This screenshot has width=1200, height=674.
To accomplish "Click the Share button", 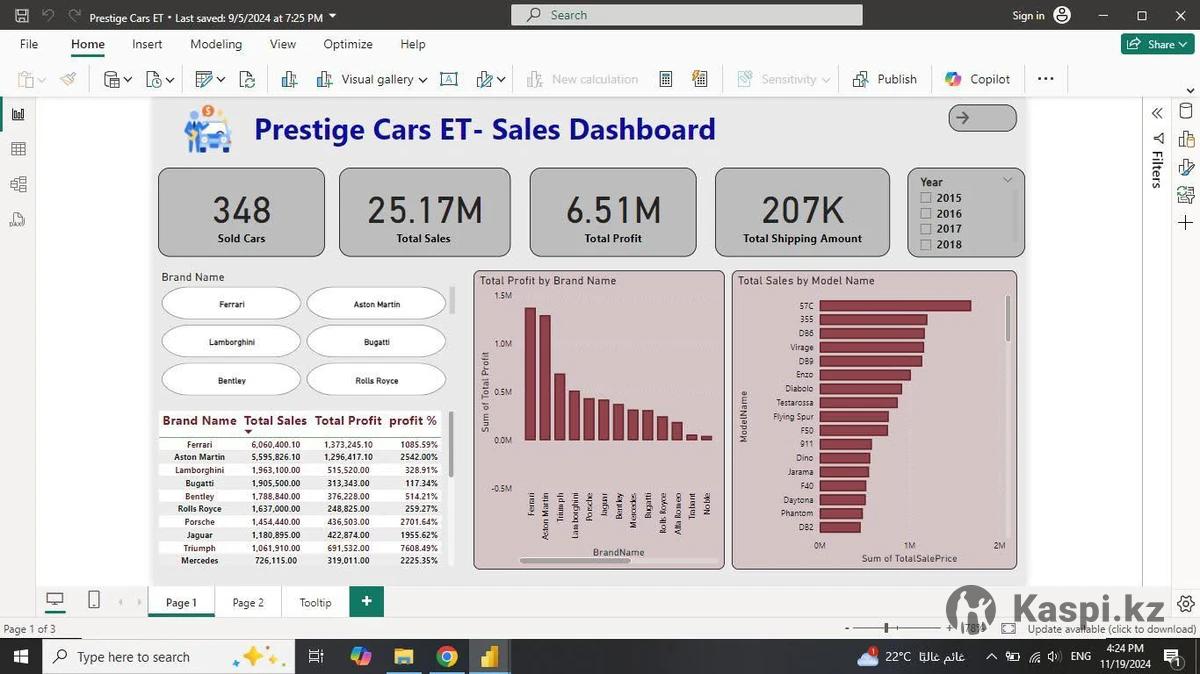I will pyautogui.click(x=1158, y=44).
